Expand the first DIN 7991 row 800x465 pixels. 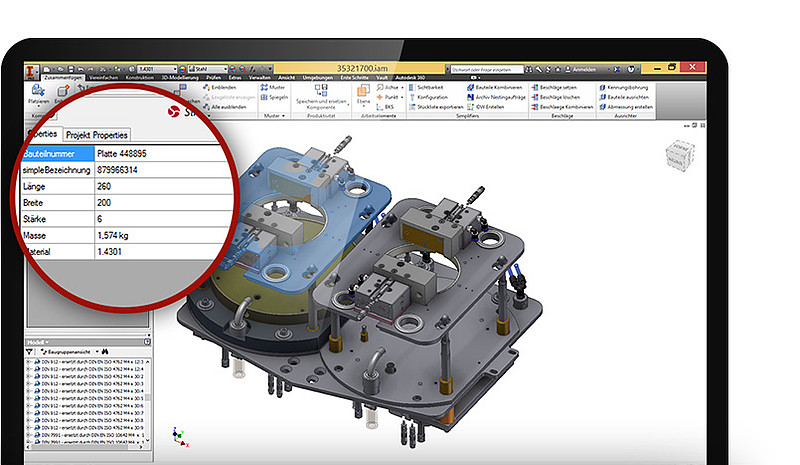29,435
